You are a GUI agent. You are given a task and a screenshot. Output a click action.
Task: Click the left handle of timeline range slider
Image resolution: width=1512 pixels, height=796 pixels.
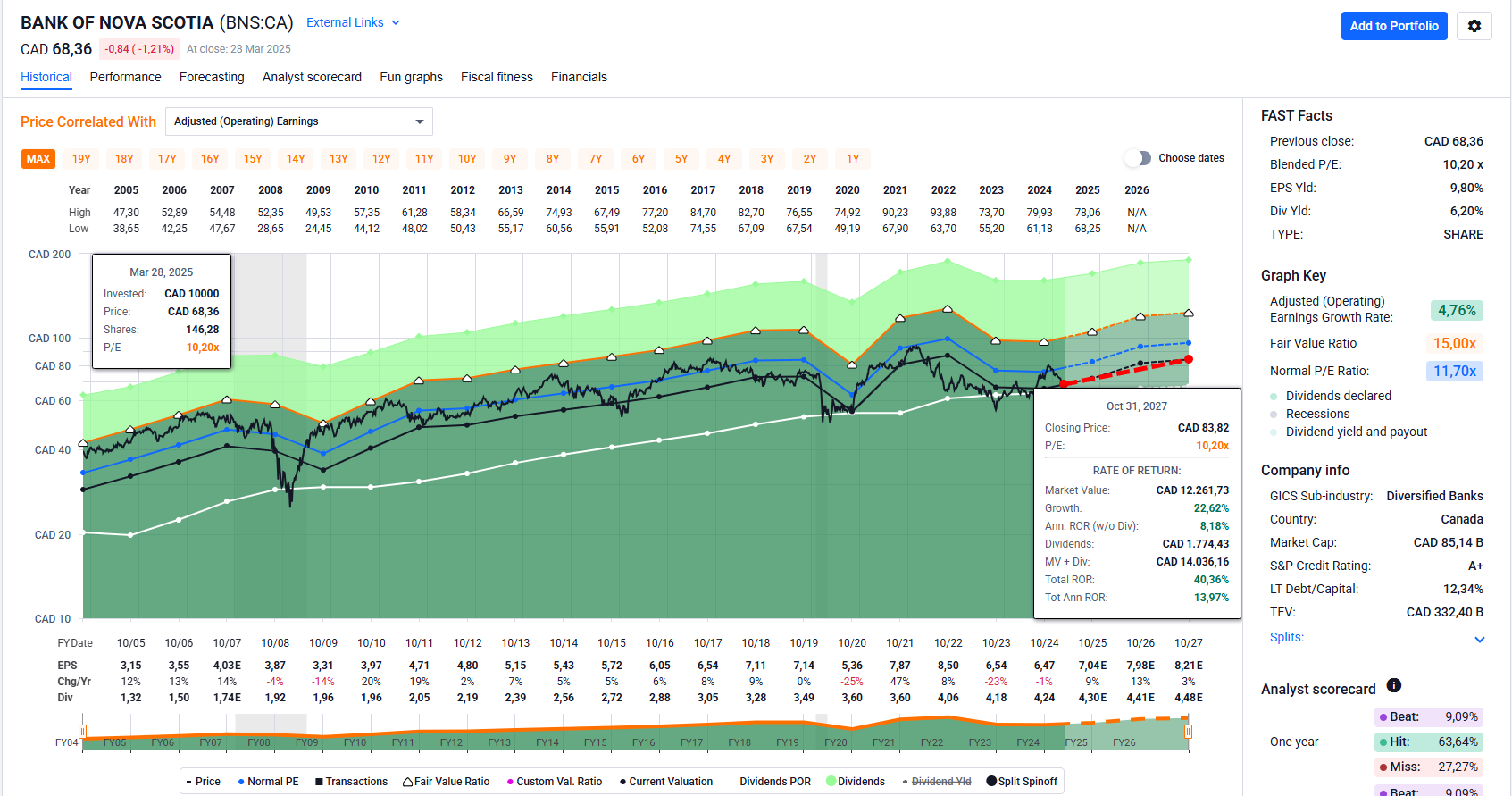point(82,732)
